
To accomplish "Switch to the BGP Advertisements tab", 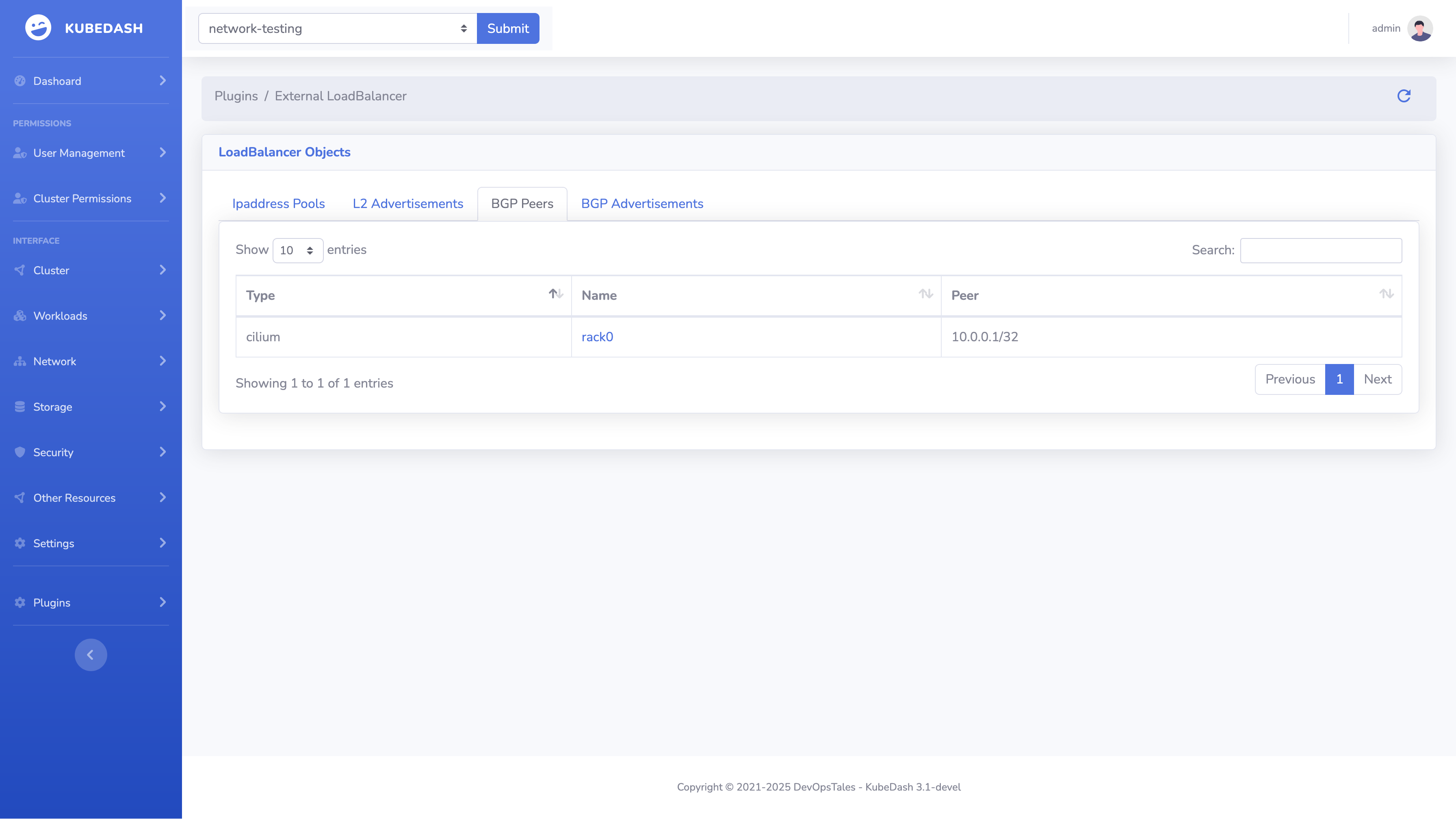I will pos(642,204).
